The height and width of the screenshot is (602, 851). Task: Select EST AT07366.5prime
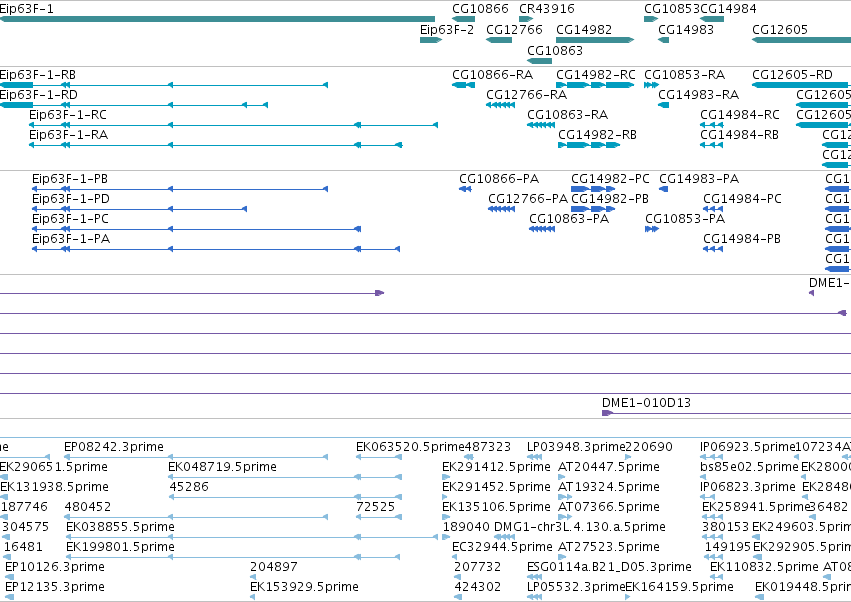click(x=609, y=507)
